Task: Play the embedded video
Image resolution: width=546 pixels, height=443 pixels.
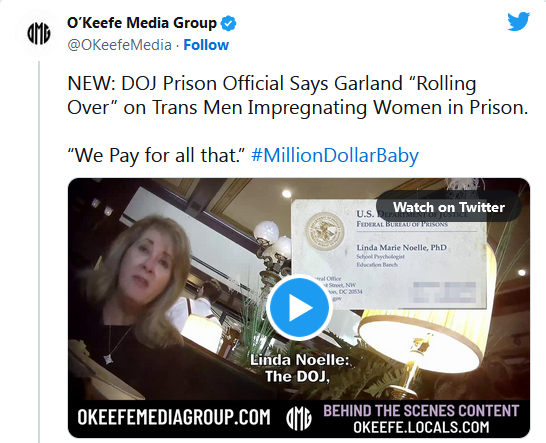Action: coord(299,308)
